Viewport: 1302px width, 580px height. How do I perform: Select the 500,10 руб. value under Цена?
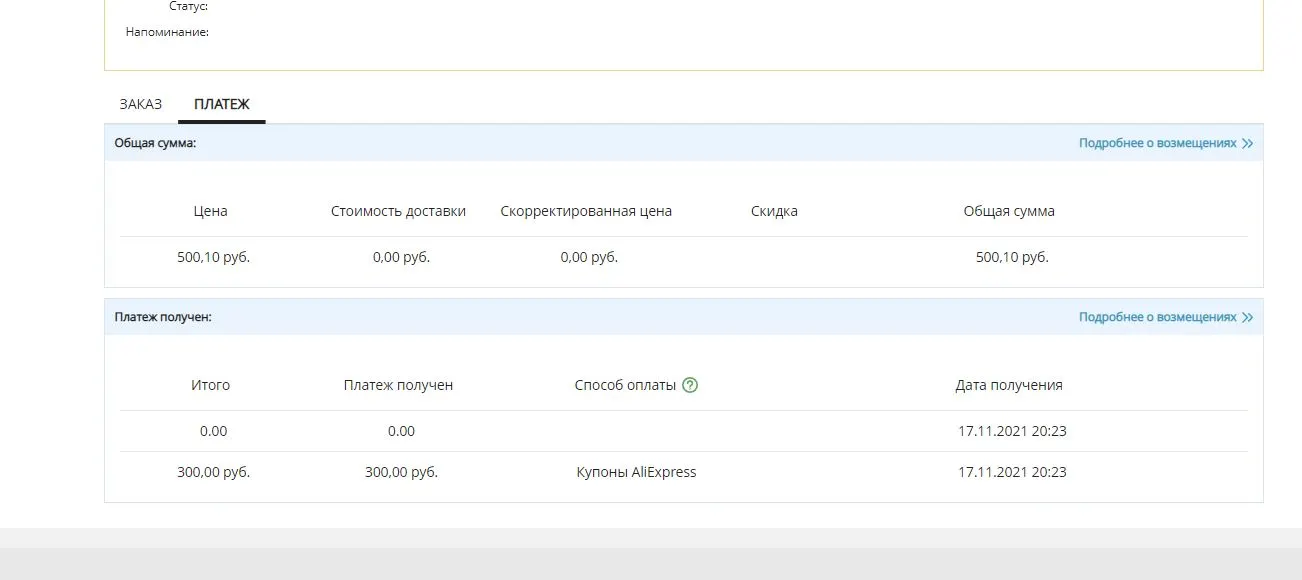(213, 257)
